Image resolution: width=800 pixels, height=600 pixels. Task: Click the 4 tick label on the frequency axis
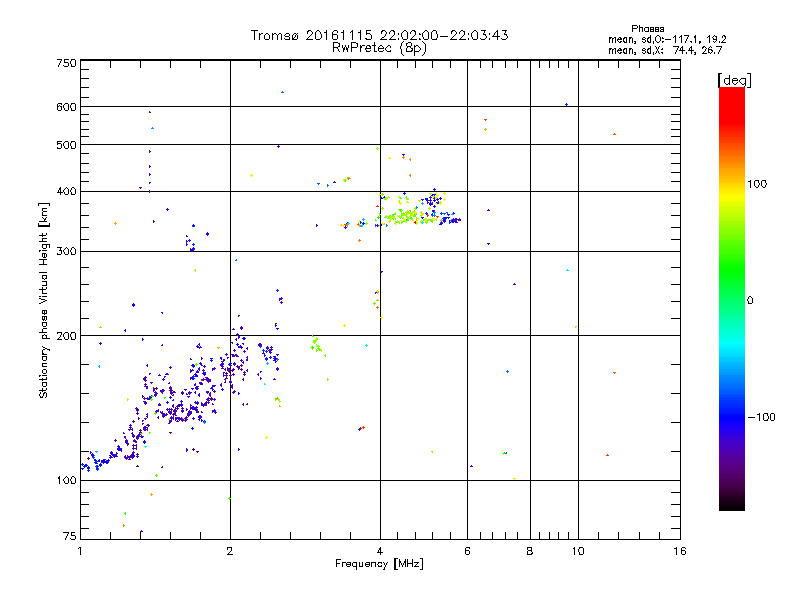click(380, 551)
